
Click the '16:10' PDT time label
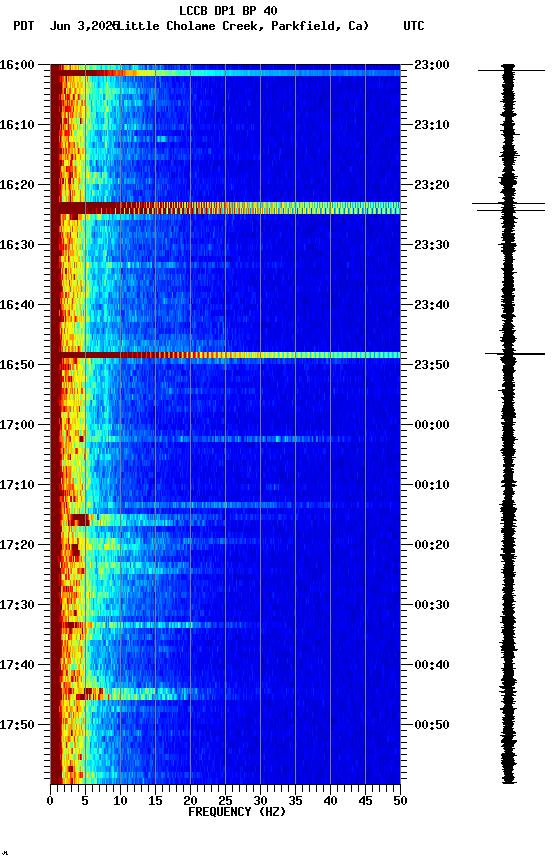click(17, 125)
